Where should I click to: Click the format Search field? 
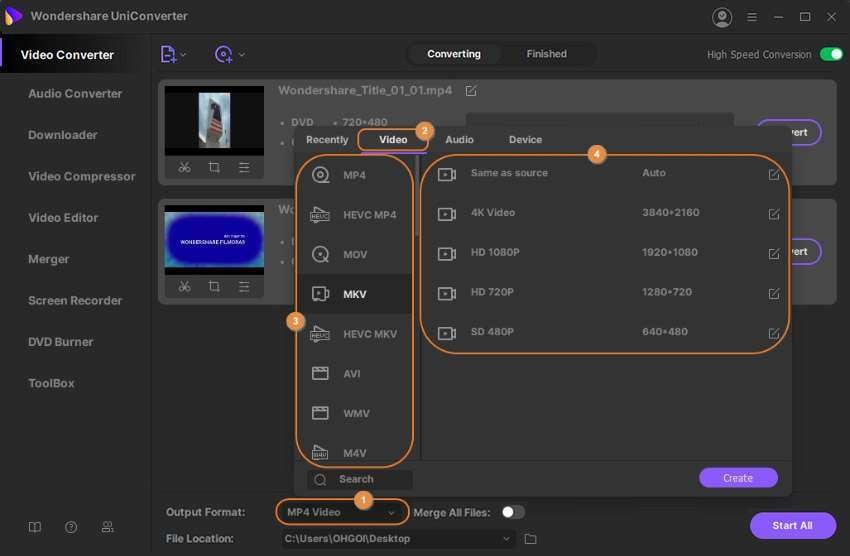coord(360,480)
